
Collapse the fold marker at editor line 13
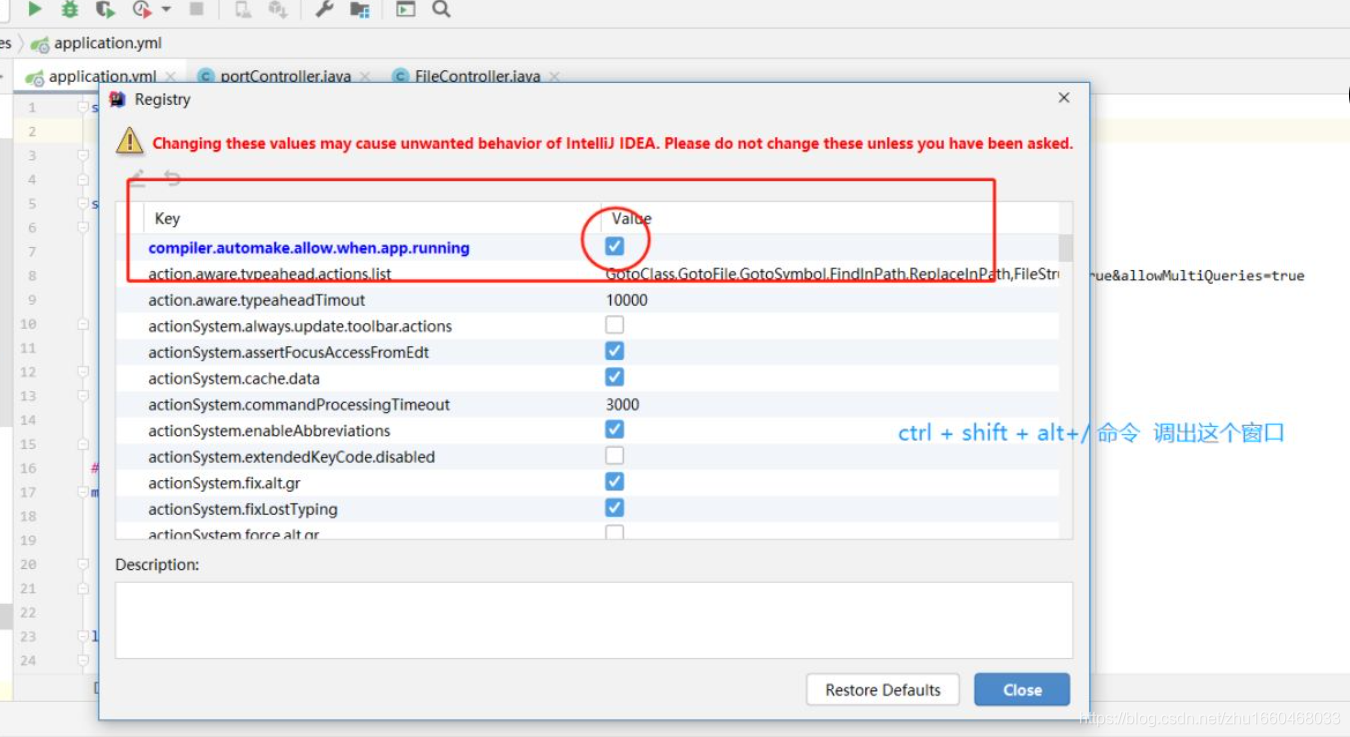[x=83, y=396]
